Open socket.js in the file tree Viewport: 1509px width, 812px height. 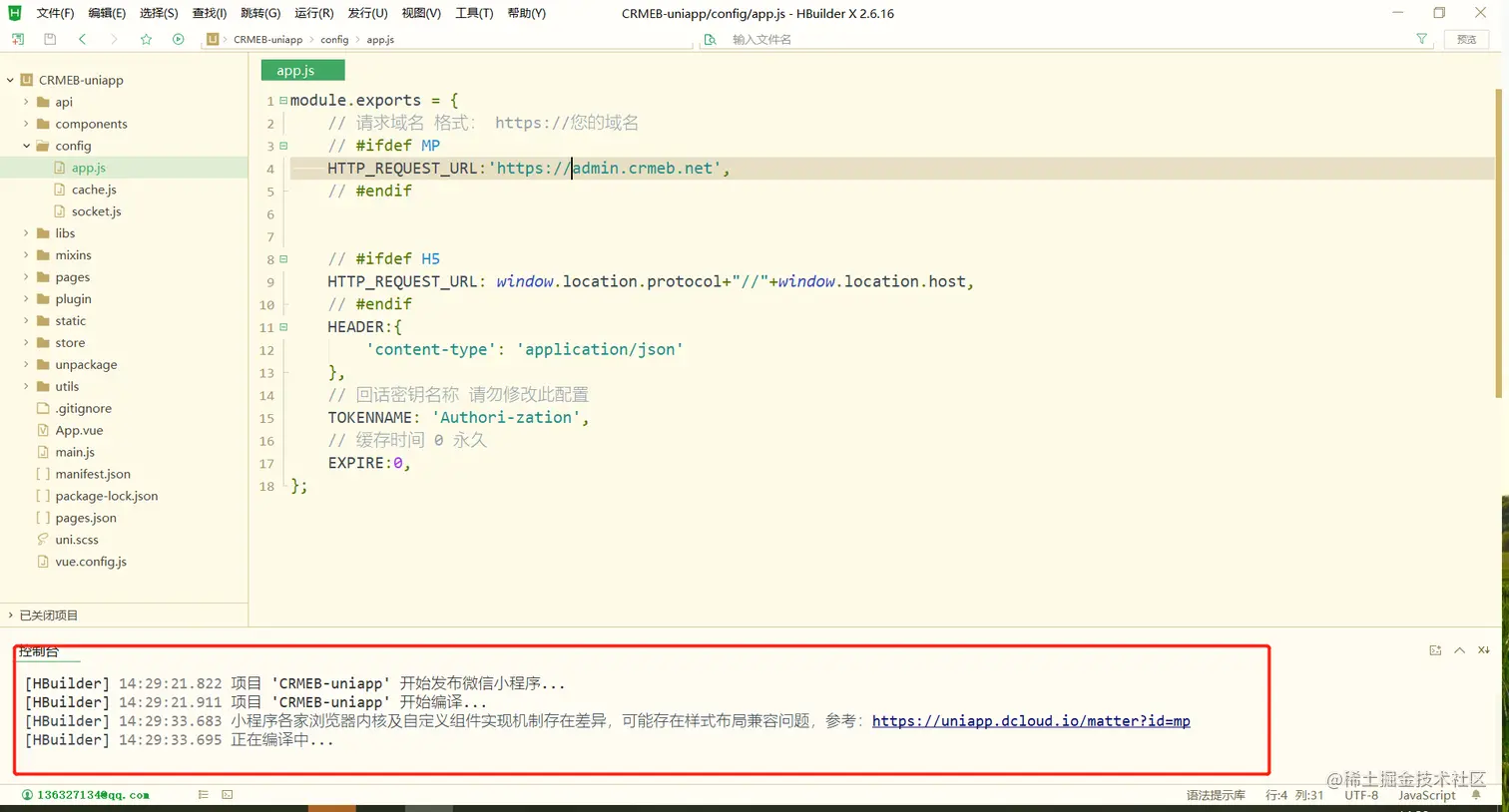click(96, 211)
